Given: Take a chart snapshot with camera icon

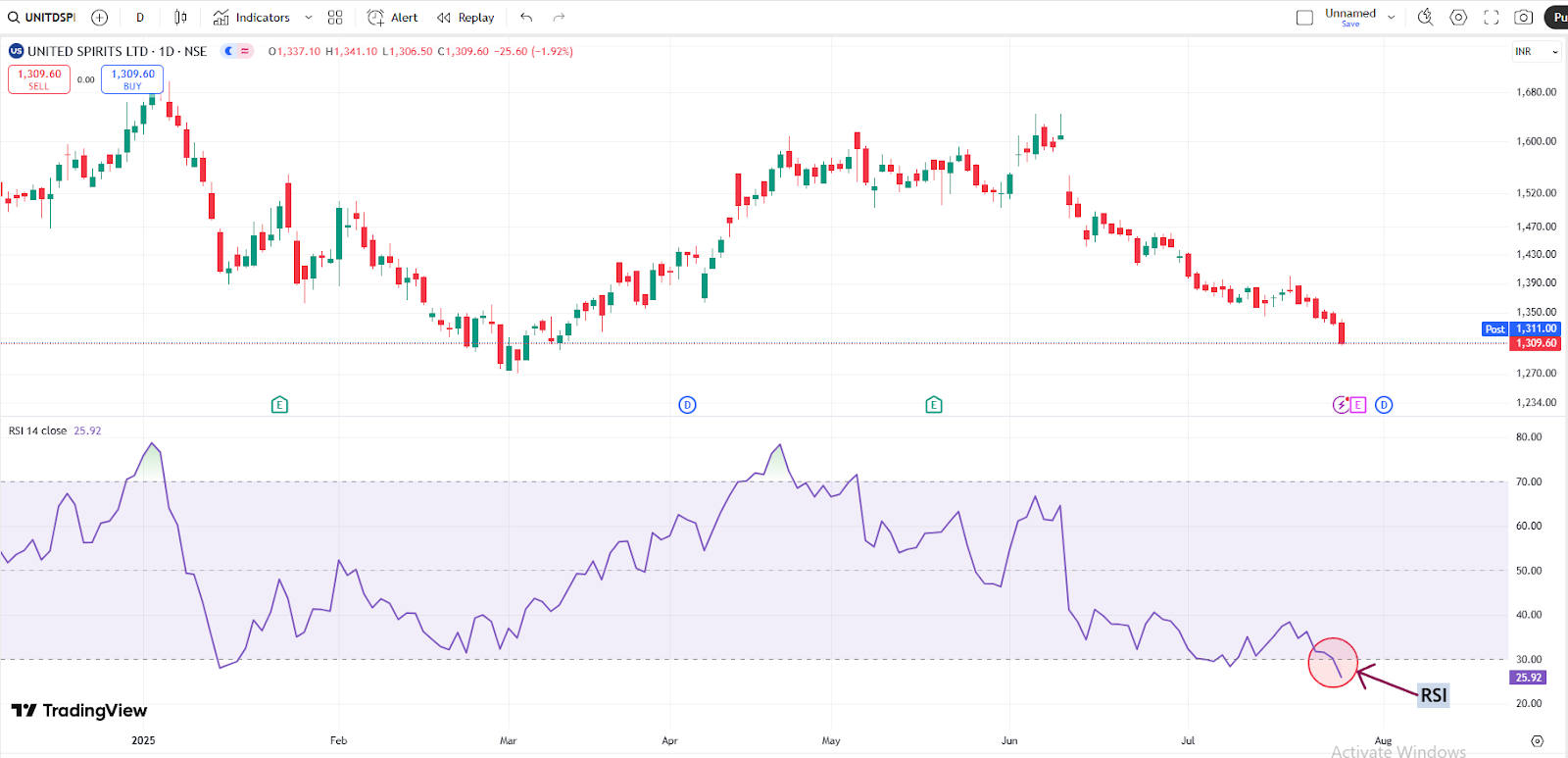Looking at the screenshot, I should click(x=1524, y=18).
